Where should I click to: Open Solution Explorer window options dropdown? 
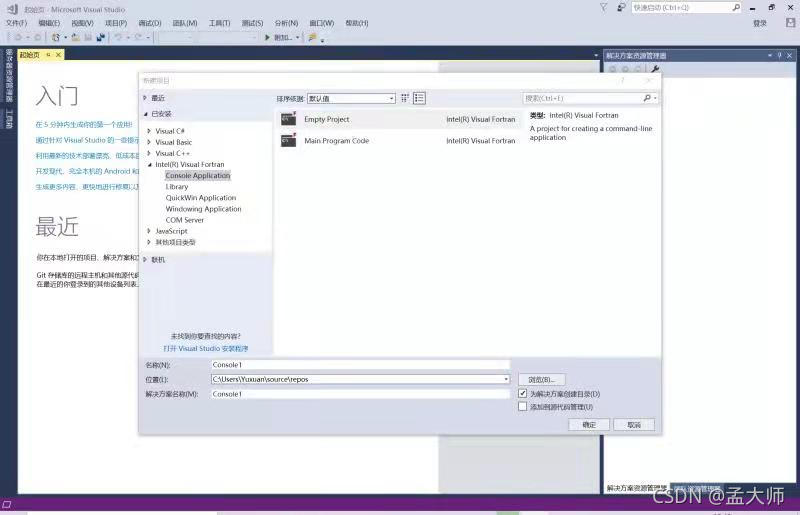[x=769, y=55]
